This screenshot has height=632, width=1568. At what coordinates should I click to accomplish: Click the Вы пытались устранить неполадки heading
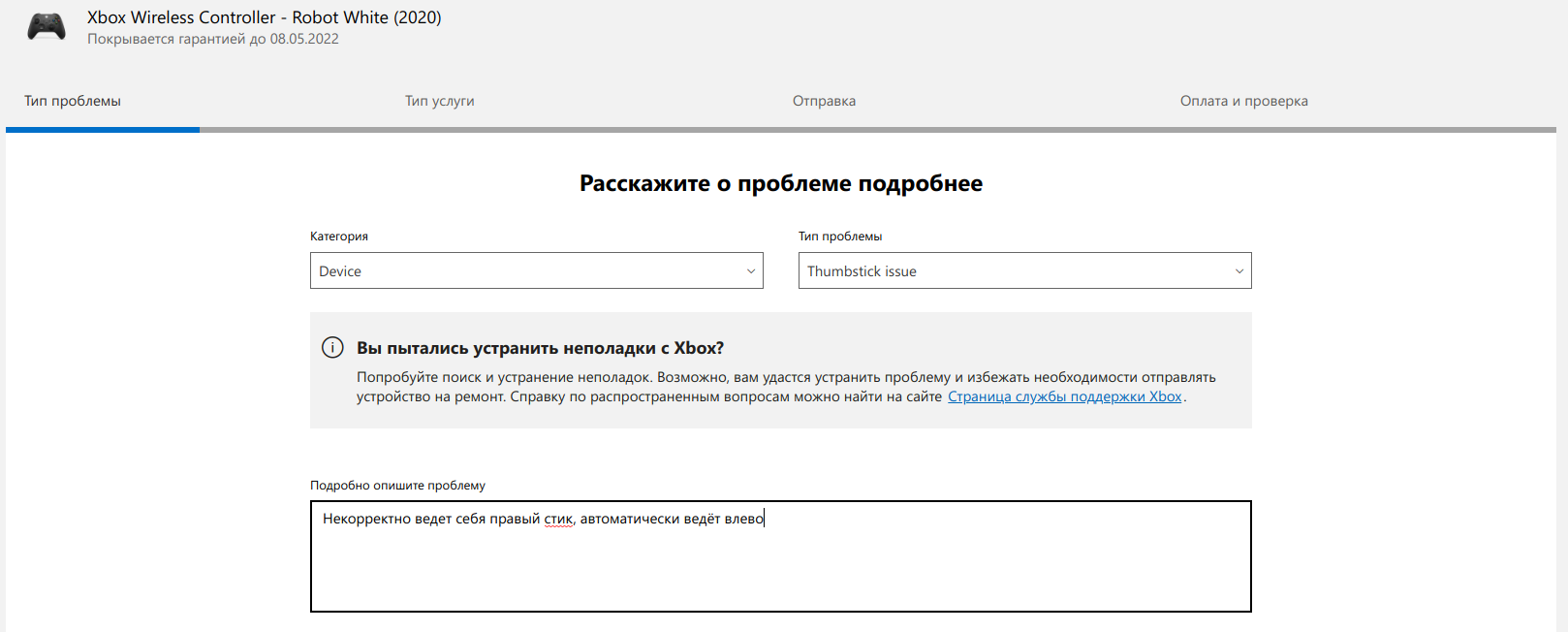pyautogui.click(x=540, y=348)
